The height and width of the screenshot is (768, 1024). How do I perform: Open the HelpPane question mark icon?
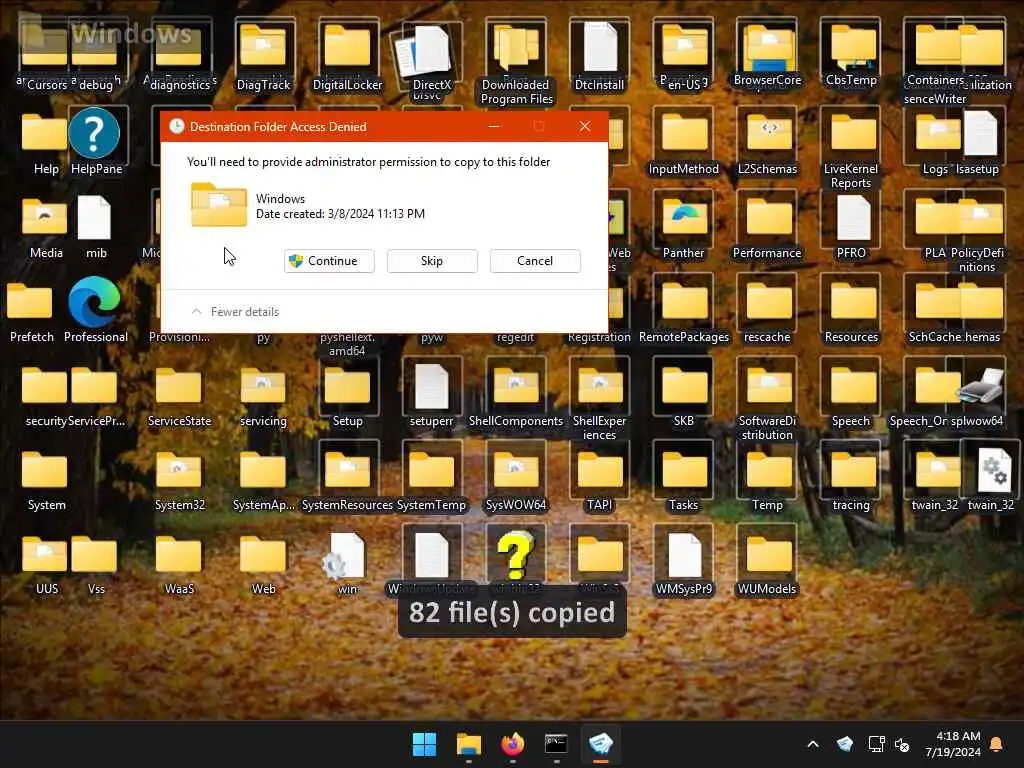[x=94, y=133]
